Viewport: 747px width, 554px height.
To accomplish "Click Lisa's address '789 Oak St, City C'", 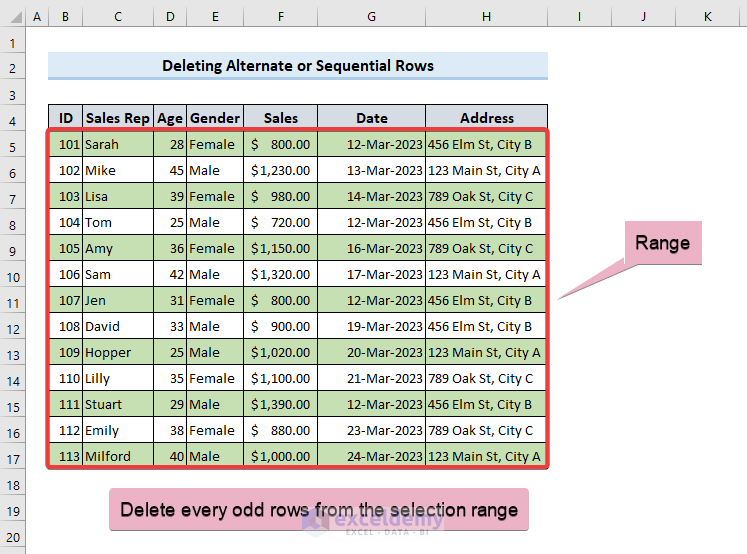I will 486,196.
